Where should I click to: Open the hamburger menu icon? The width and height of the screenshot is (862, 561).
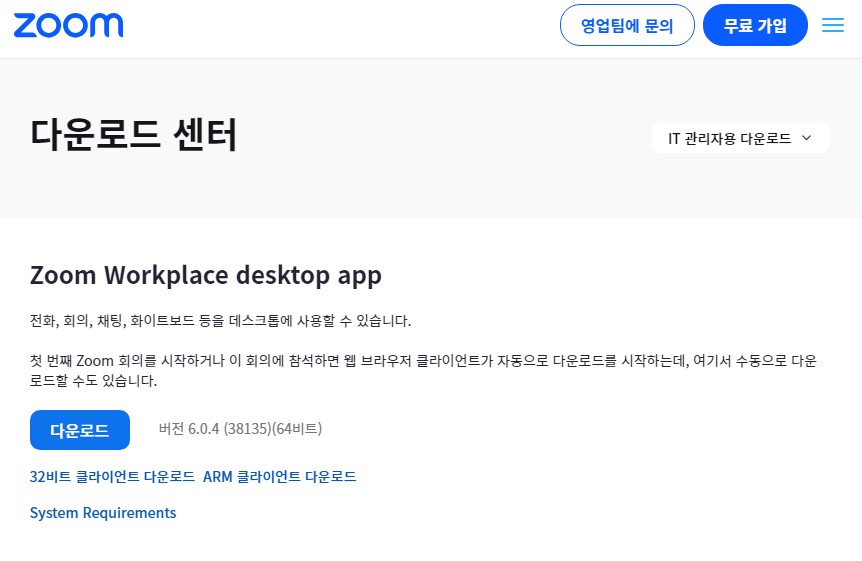tap(832, 25)
